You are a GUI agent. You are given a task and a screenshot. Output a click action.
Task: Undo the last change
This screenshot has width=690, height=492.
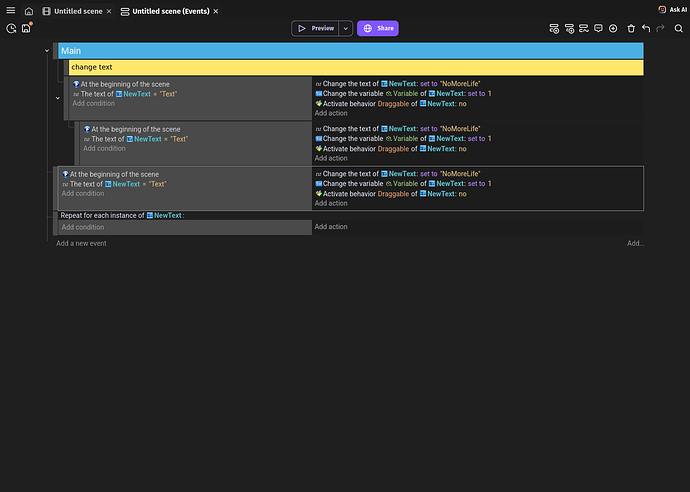coord(646,28)
